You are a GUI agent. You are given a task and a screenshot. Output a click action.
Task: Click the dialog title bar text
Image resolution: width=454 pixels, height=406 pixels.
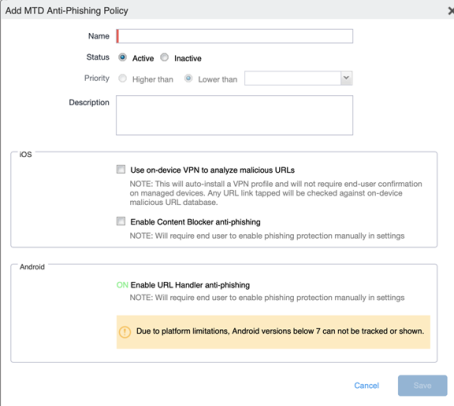[67, 11]
